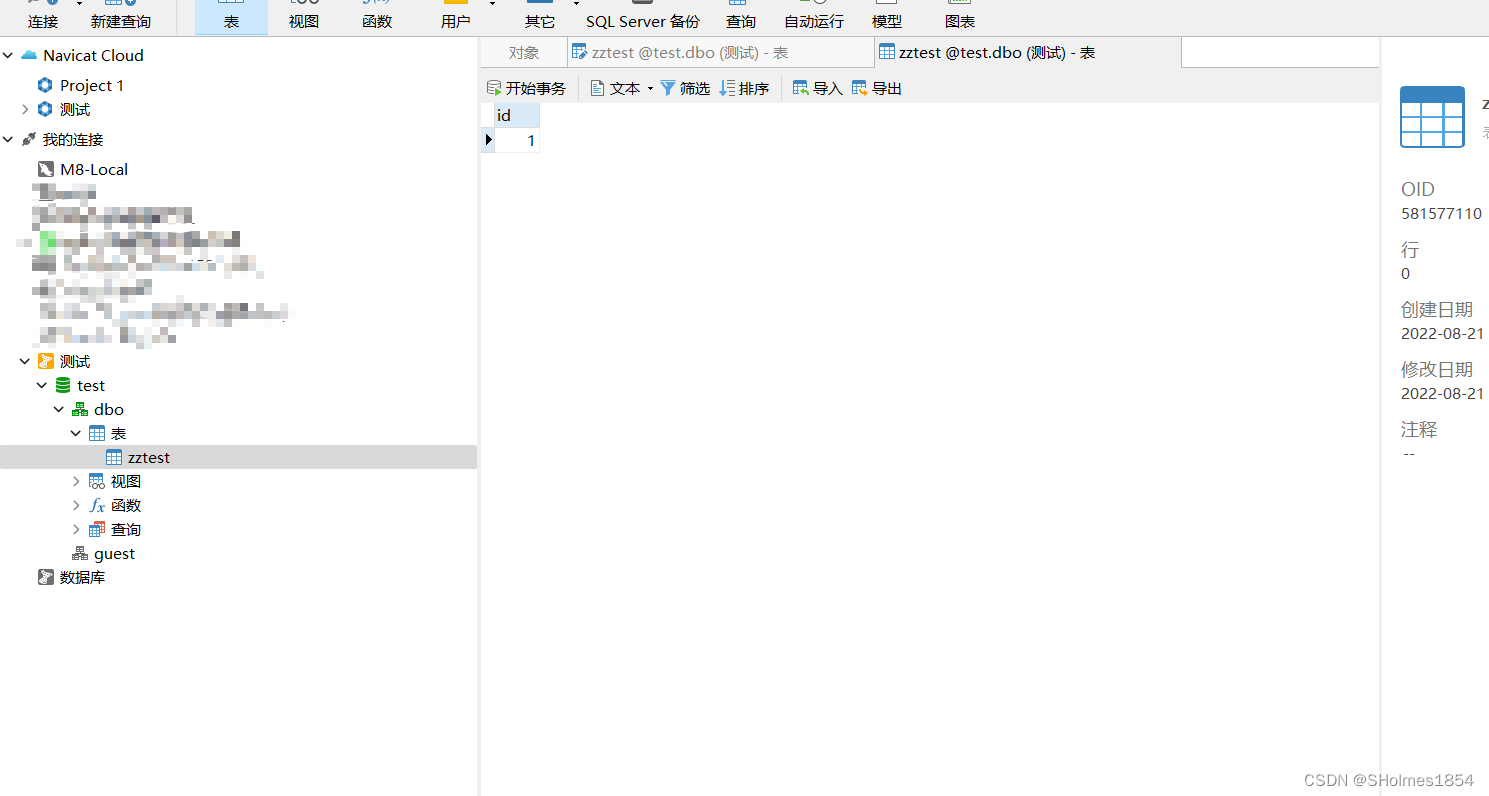Expand the 视图 views node in tree

(76, 481)
